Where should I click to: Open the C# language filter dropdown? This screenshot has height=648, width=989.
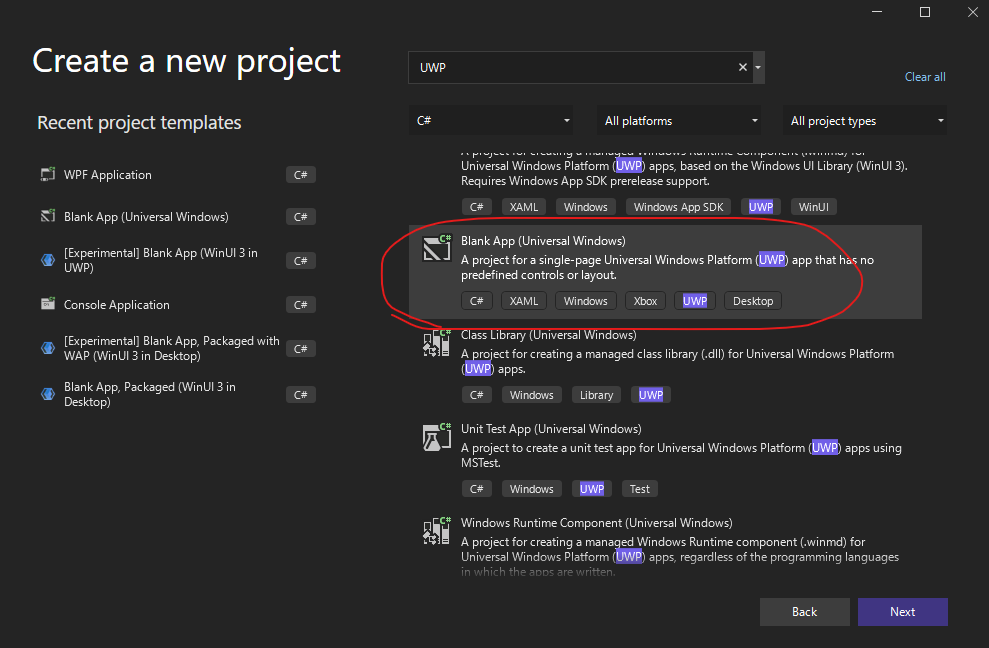pyautogui.click(x=491, y=120)
